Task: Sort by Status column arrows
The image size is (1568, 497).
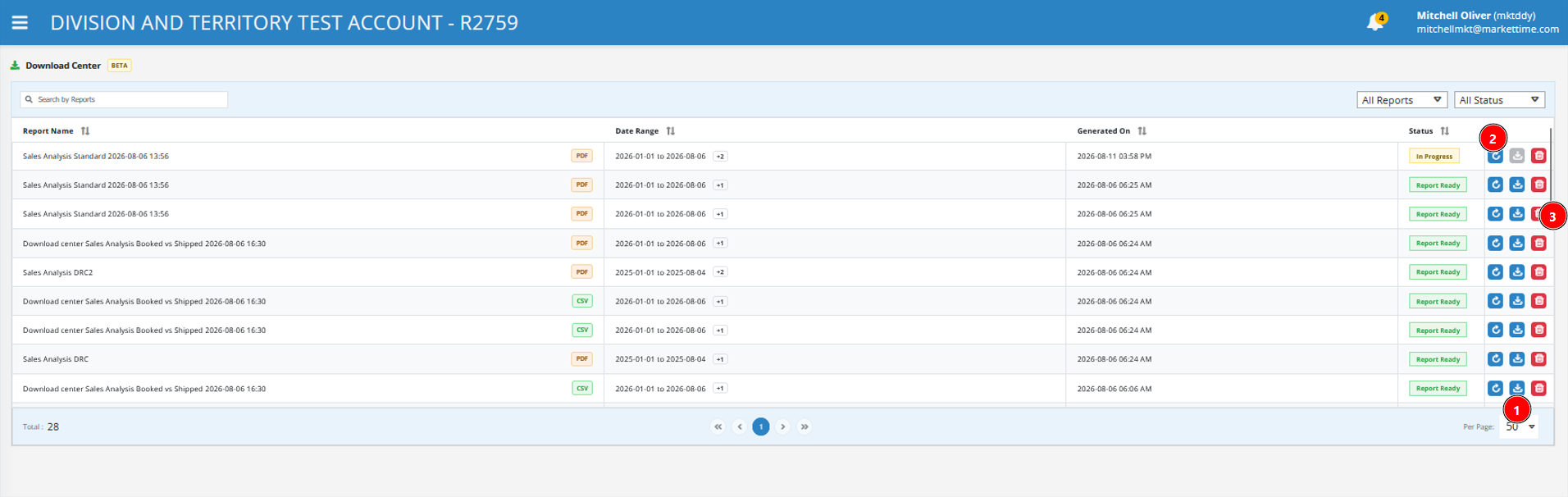Action: point(1445,131)
